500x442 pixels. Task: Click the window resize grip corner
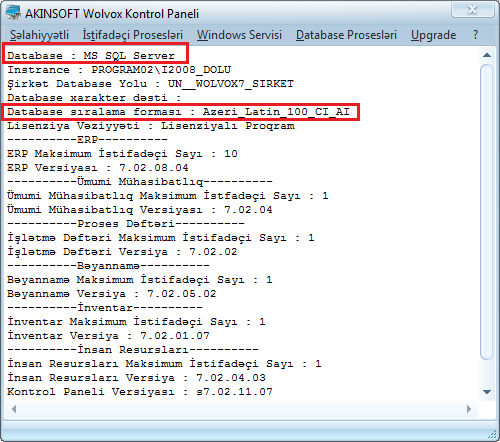tap(492, 434)
